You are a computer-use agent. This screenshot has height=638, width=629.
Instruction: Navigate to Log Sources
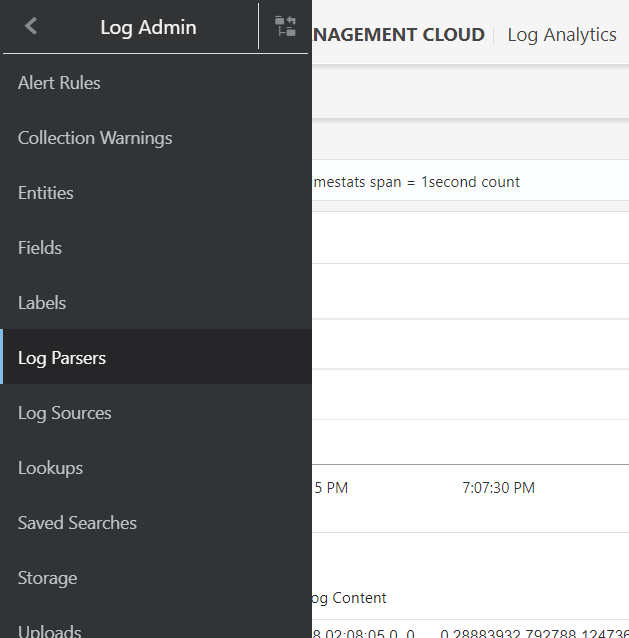[65, 413]
